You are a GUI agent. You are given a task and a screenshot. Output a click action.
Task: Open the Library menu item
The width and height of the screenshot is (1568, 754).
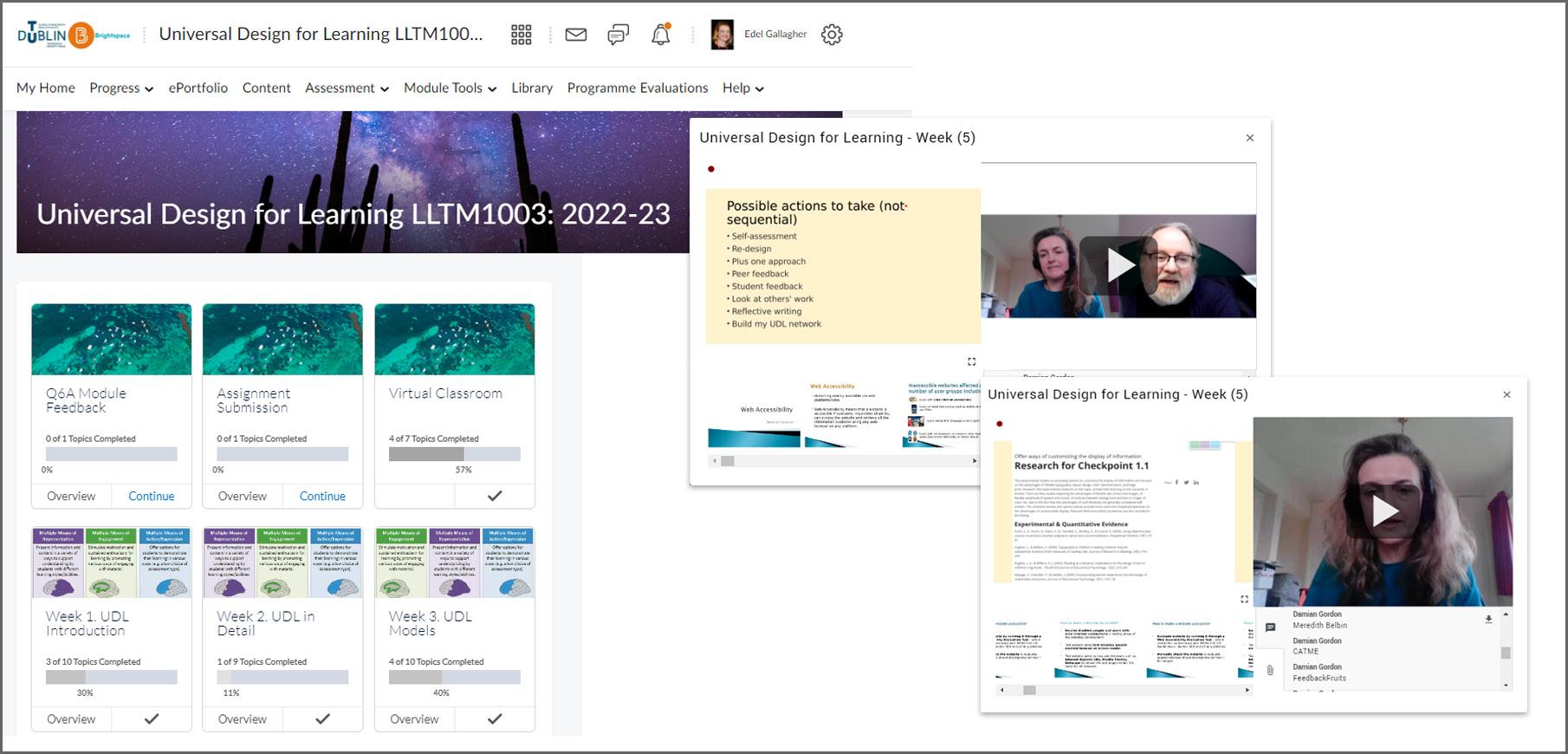coord(532,88)
